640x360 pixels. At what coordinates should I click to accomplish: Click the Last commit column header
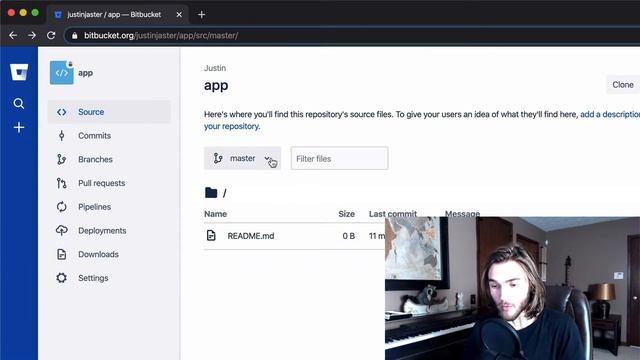coord(393,213)
